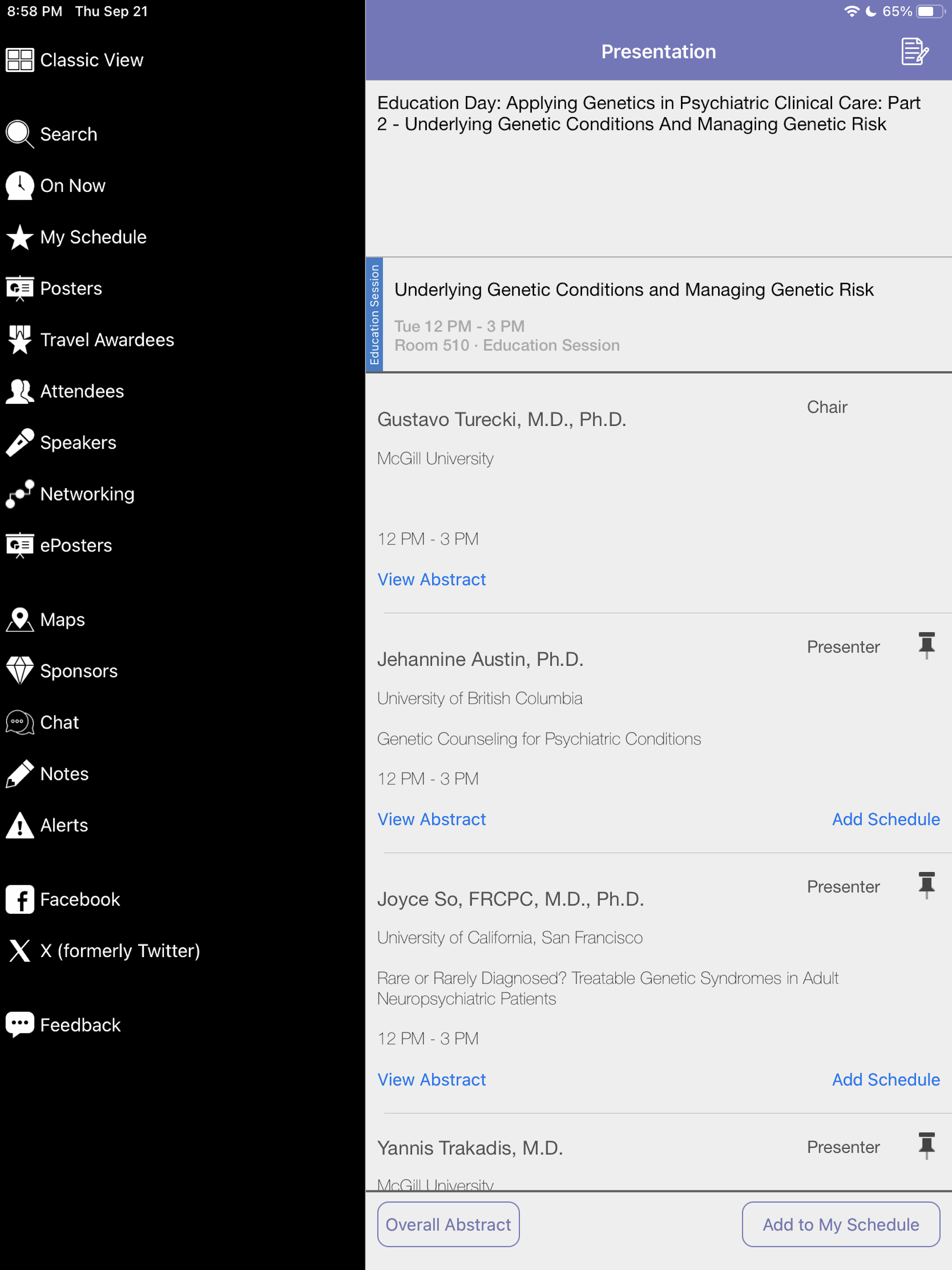Toggle pin for Joyce So presentation
Screen dimensions: 952x1270
pyautogui.click(x=926, y=885)
